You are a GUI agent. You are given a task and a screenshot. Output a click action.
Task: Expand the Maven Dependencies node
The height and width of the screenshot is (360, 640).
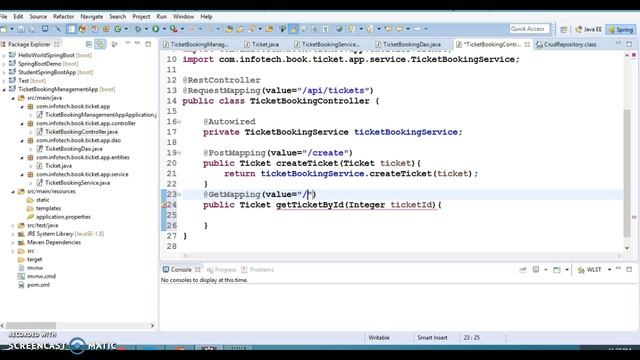tap(13, 242)
